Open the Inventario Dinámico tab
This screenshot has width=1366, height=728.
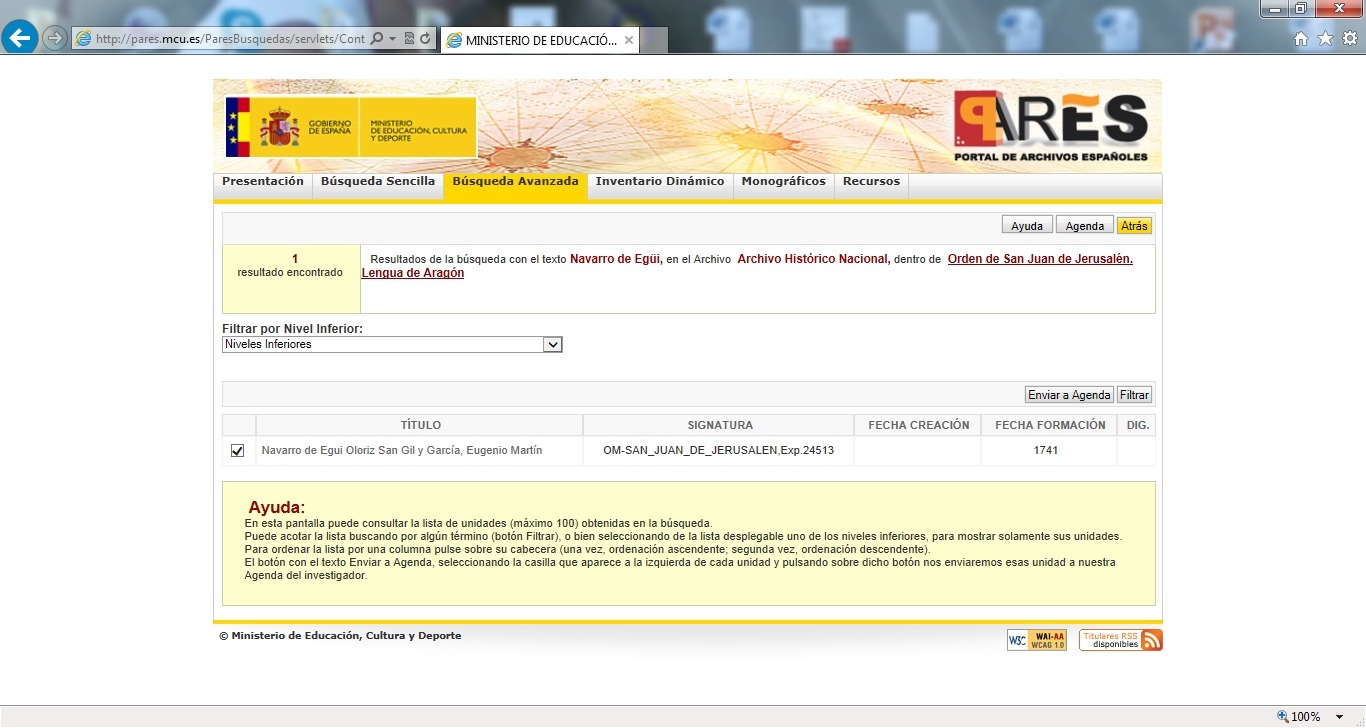pyautogui.click(x=659, y=182)
